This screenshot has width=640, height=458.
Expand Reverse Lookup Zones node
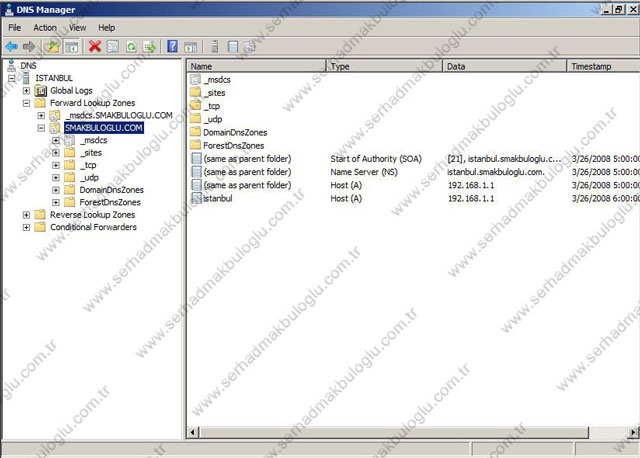(26, 215)
